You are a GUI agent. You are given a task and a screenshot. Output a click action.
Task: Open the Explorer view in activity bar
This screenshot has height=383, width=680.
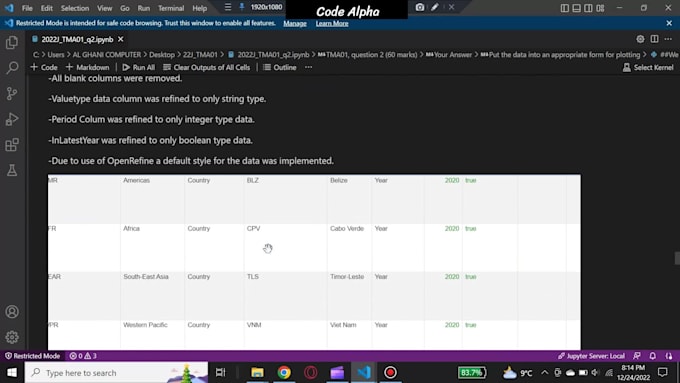12,43
